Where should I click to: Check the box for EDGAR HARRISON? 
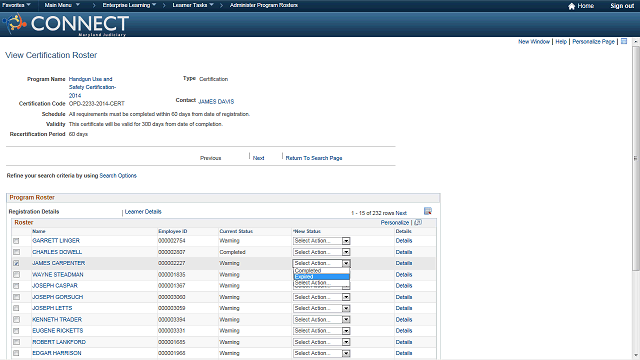point(16,353)
